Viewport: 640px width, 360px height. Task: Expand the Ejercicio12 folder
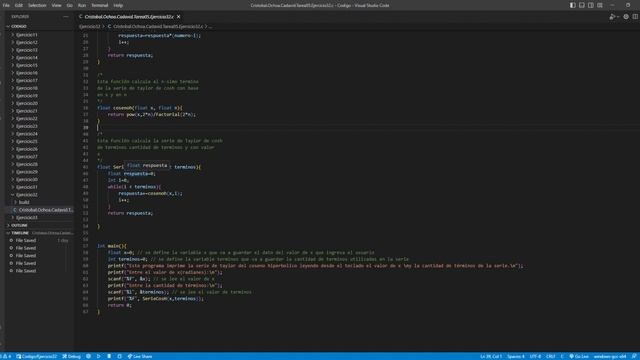pos(39,42)
